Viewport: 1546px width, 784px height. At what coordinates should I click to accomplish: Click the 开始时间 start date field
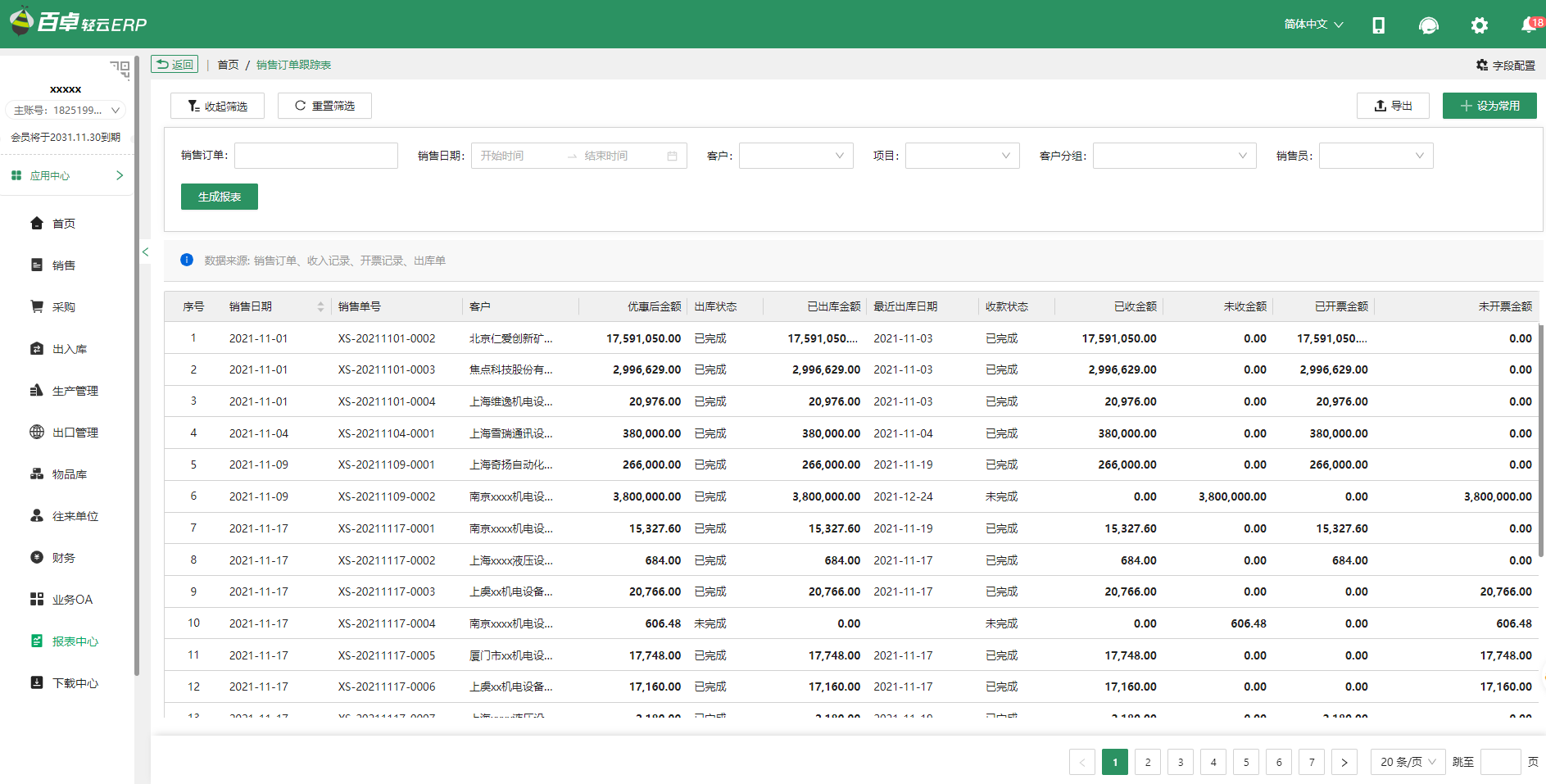tap(516, 156)
